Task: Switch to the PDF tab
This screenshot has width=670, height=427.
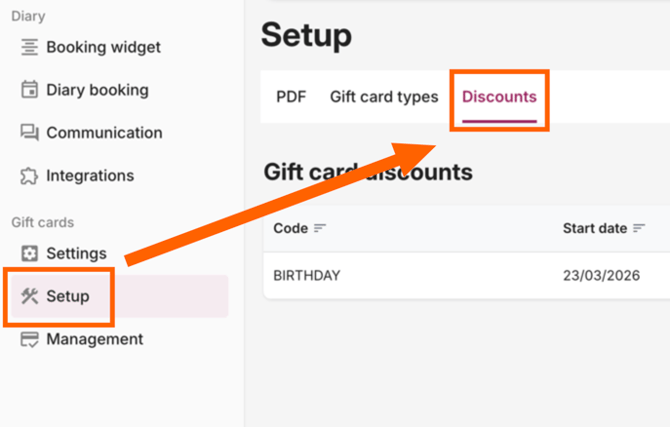Action: 291,97
